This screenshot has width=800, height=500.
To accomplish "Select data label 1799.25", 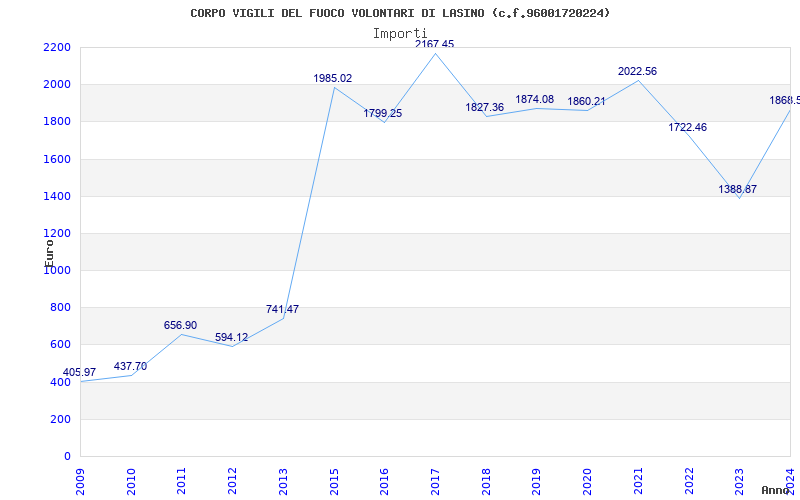I will click(383, 114).
